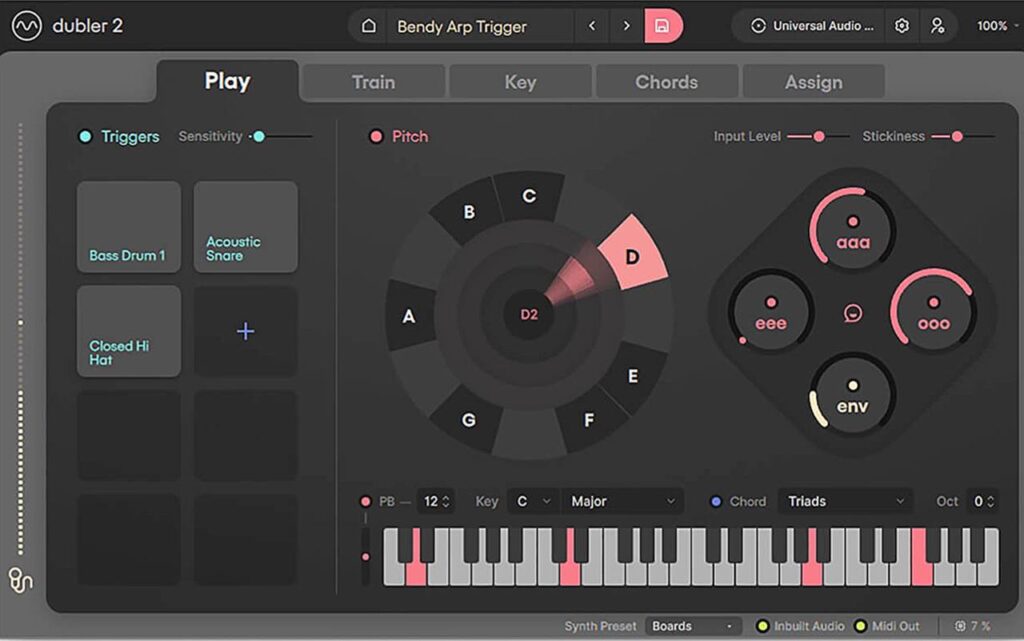Add a new trigger with the plus pad
The height and width of the screenshot is (641, 1024).
(246, 331)
